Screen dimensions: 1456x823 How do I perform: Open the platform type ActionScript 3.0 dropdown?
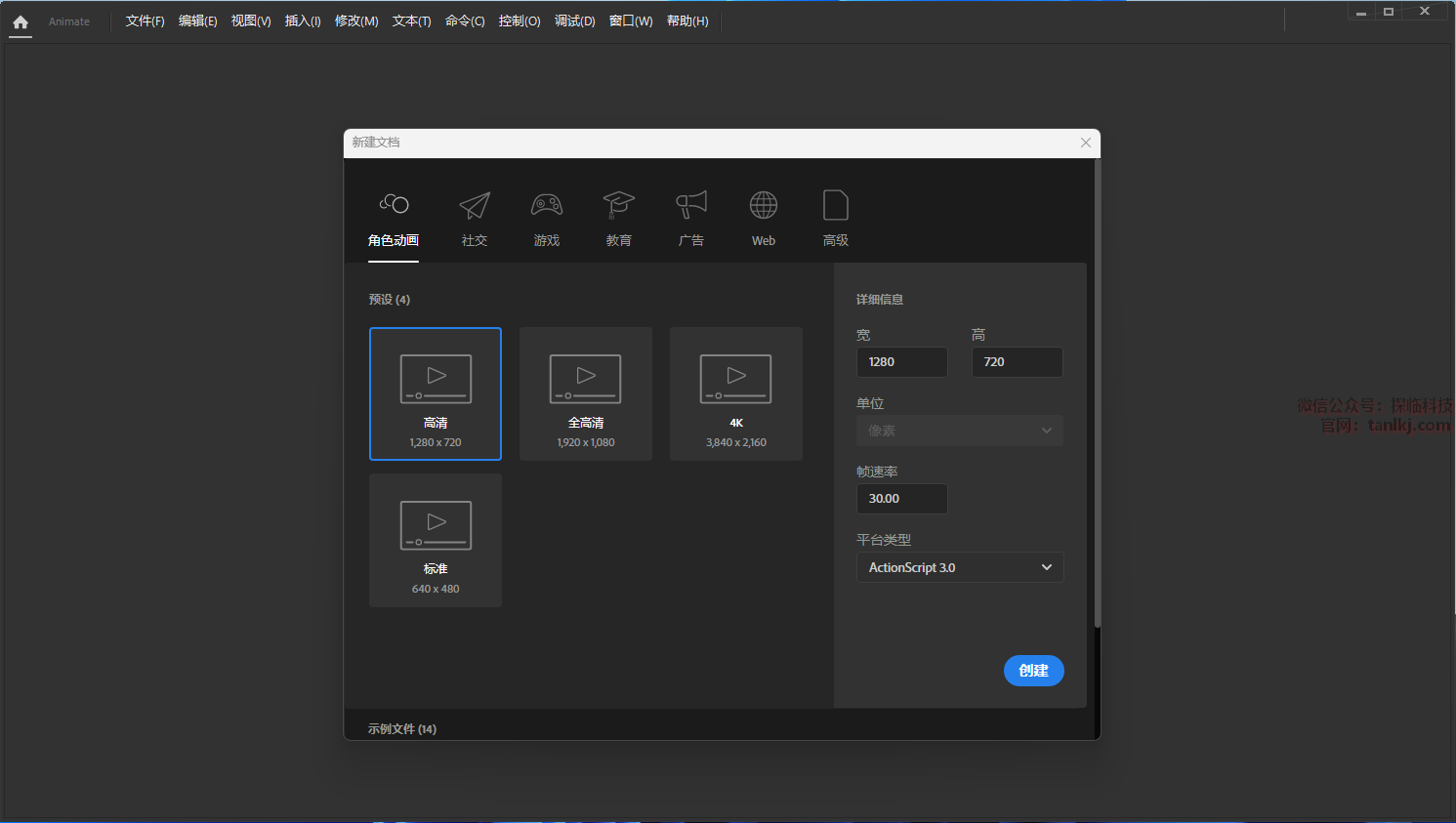(x=960, y=567)
